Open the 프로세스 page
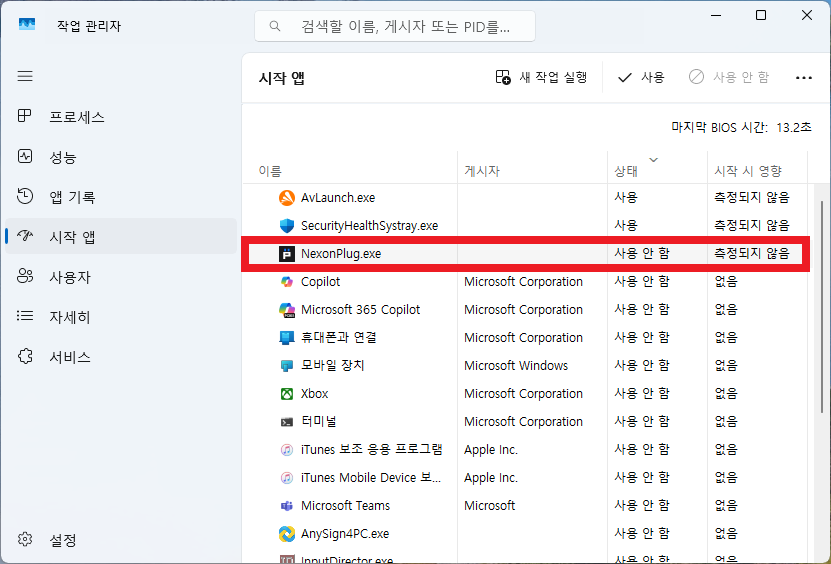The height and width of the screenshot is (564, 831). (x=121, y=116)
